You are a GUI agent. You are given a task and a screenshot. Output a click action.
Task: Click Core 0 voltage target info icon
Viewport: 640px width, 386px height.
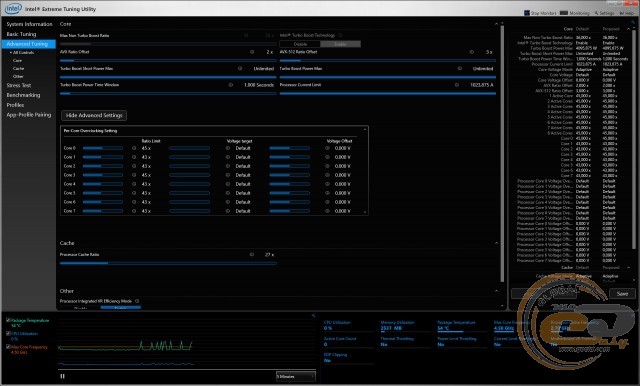(x=228, y=148)
